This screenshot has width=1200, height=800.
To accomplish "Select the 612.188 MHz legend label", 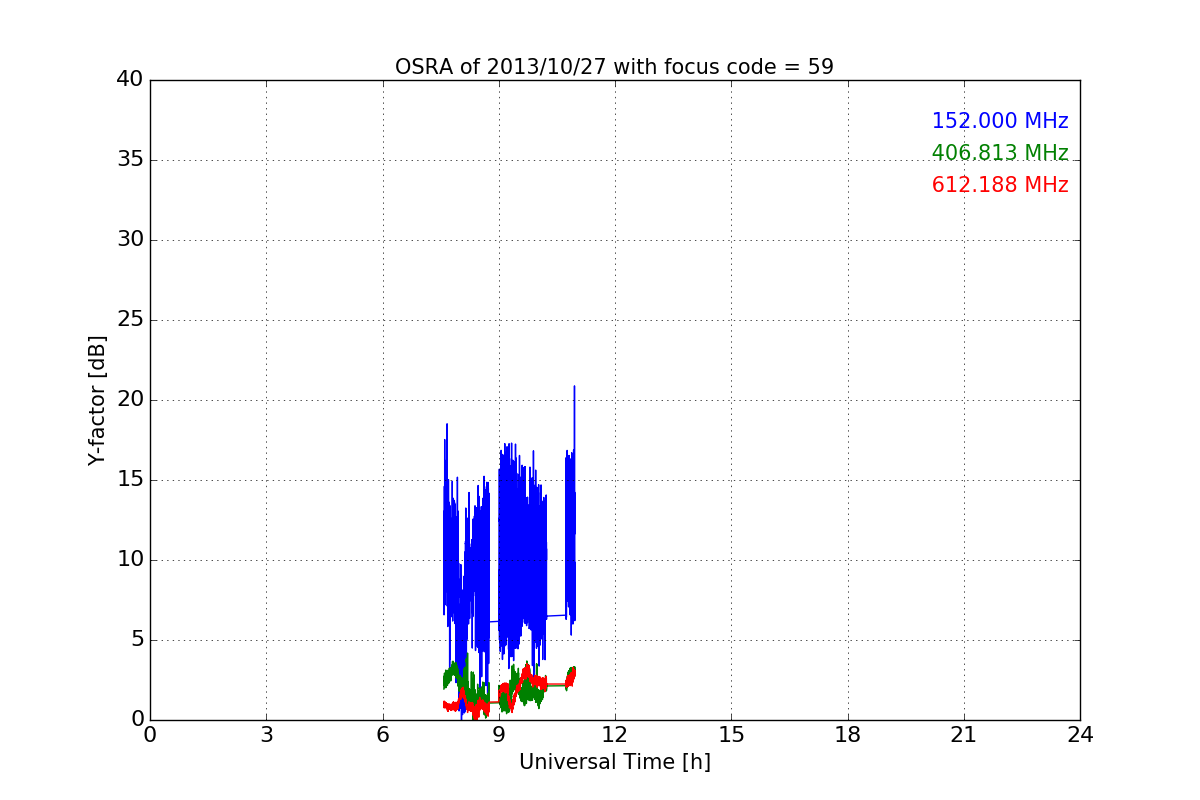I will [x=1000, y=185].
